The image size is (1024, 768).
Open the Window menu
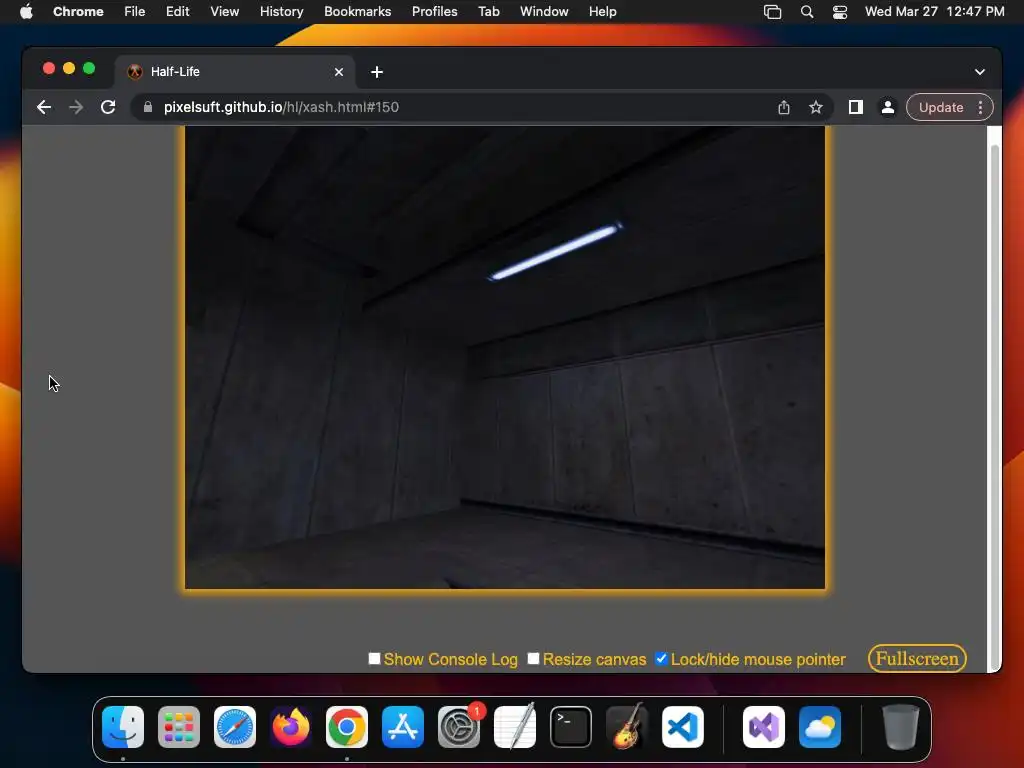(544, 11)
